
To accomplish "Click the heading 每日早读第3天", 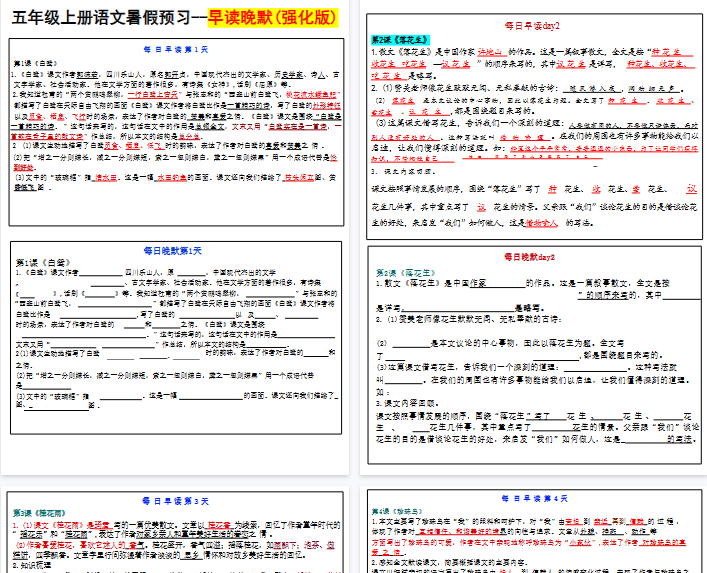I will tap(175, 501).
